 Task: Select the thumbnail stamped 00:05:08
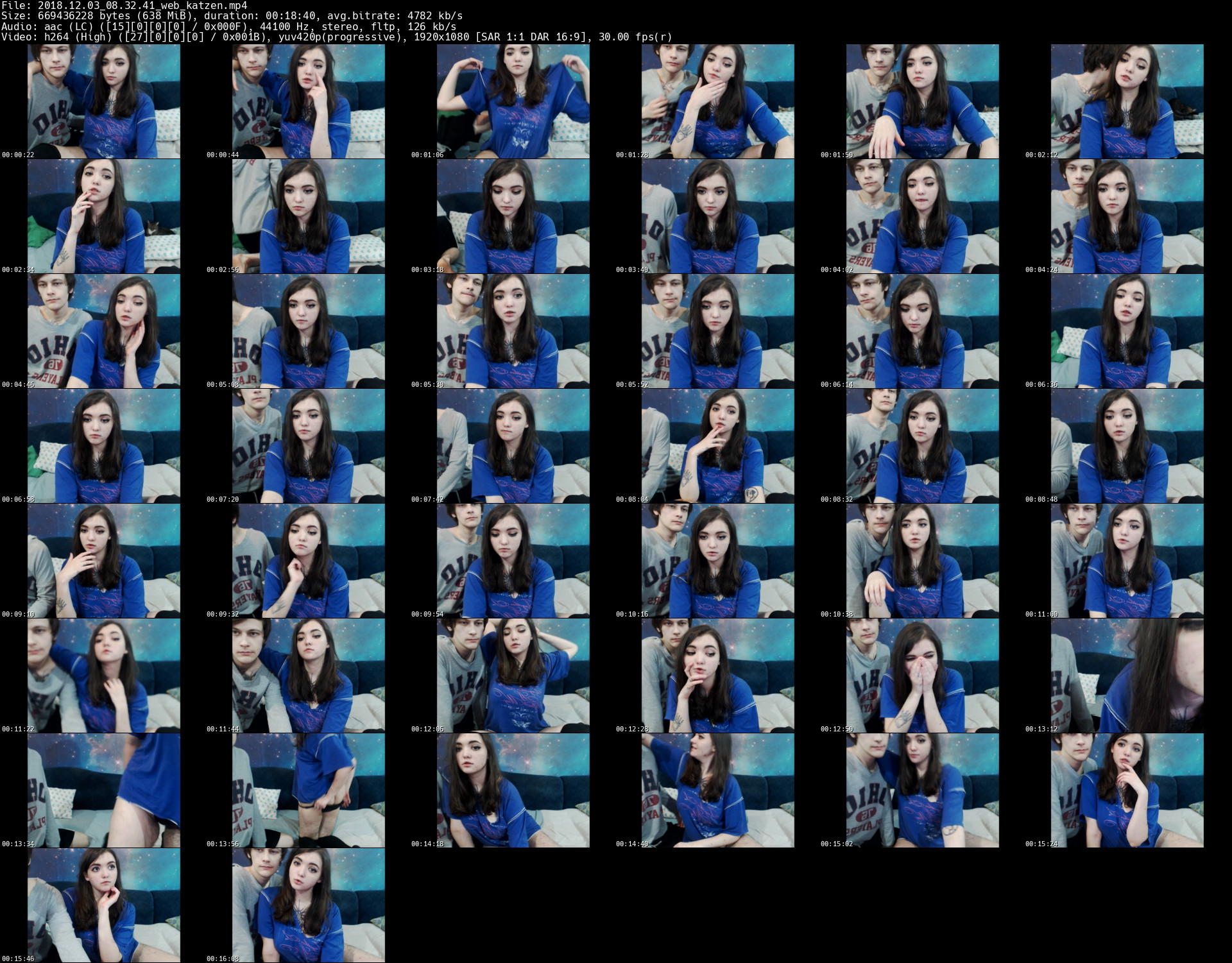tap(309, 331)
